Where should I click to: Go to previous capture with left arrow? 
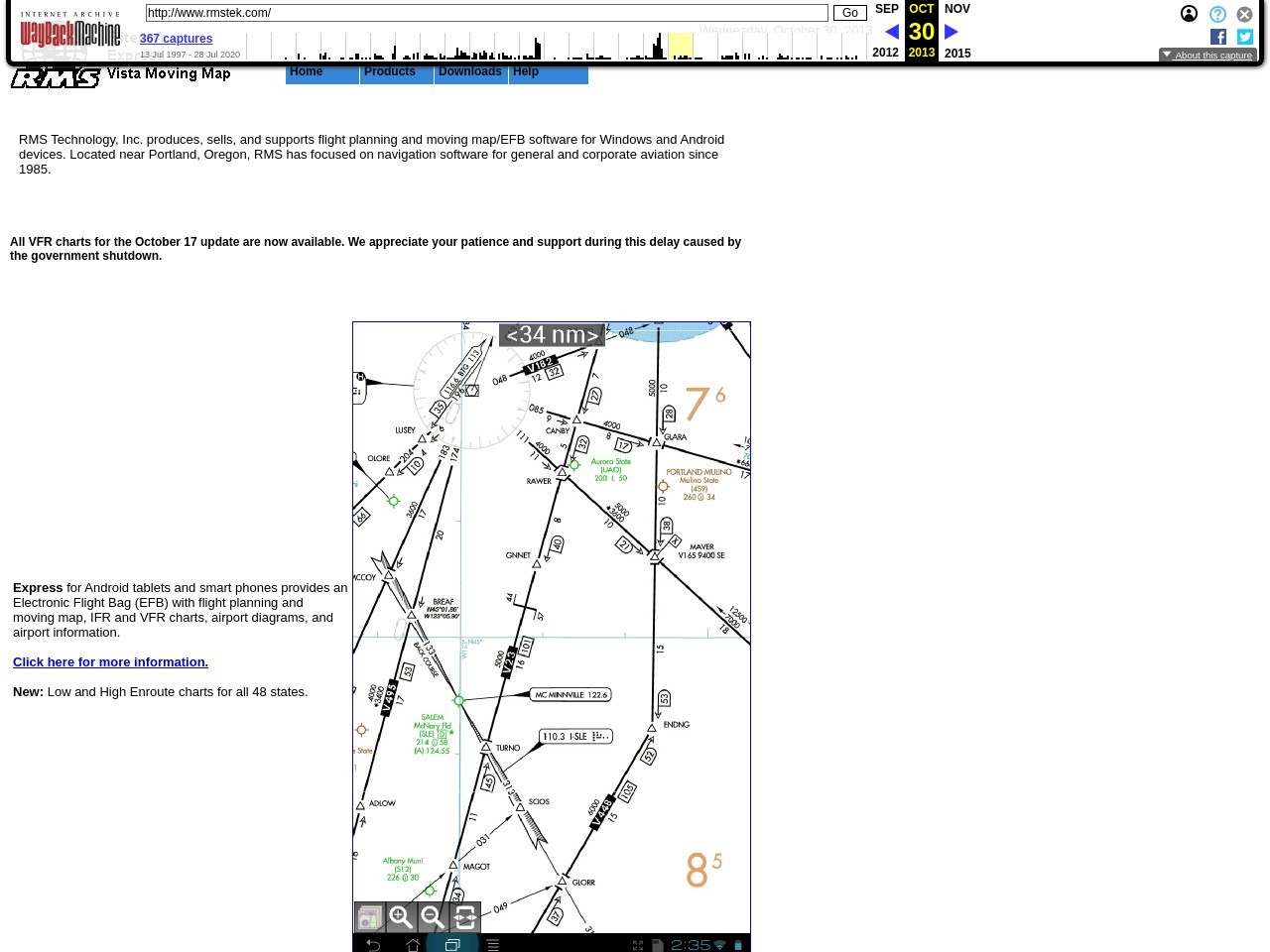tap(891, 32)
